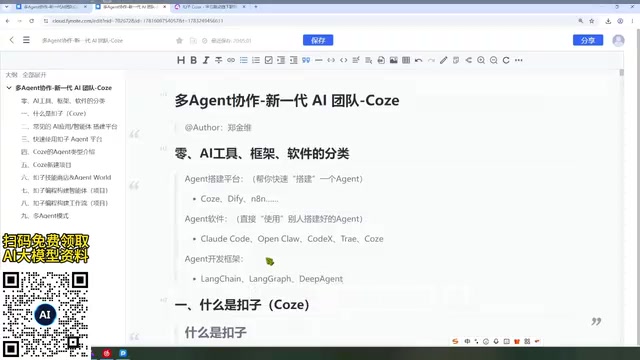
Task: Click the heading 一、什么是扣子 (Coze)
Action: click(x=242, y=305)
